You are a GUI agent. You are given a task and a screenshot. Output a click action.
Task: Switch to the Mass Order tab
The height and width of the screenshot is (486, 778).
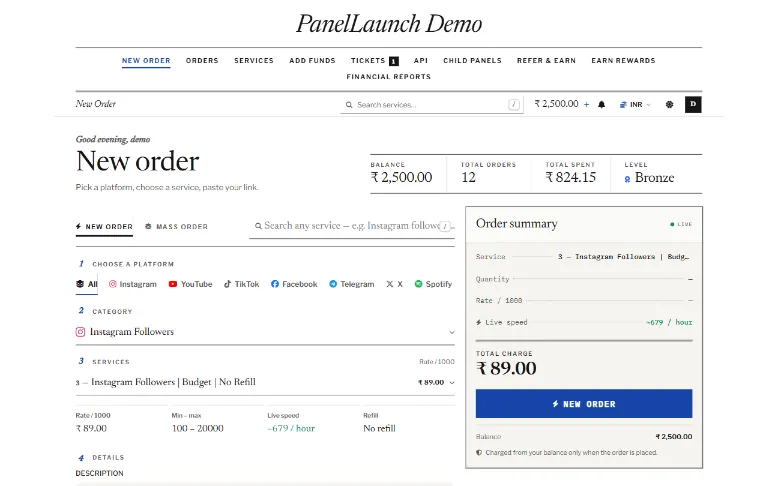point(176,226)
